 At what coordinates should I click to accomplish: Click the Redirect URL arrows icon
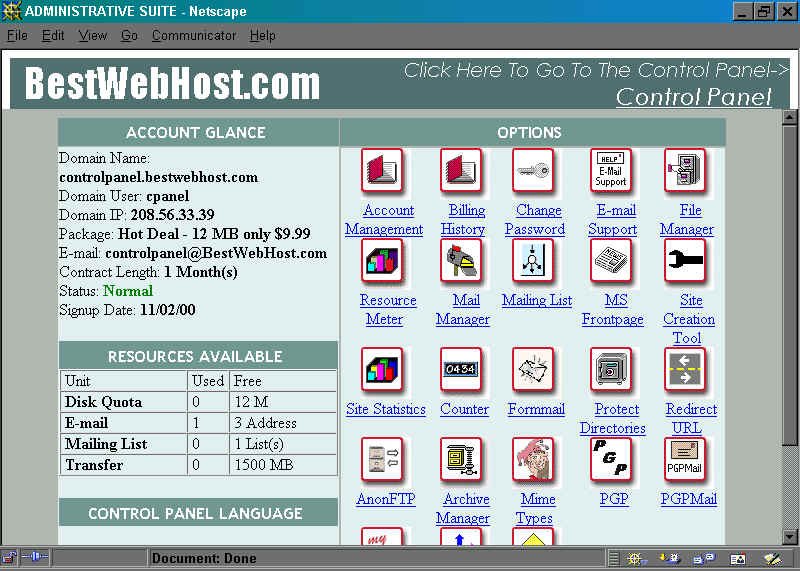(685, 369)
